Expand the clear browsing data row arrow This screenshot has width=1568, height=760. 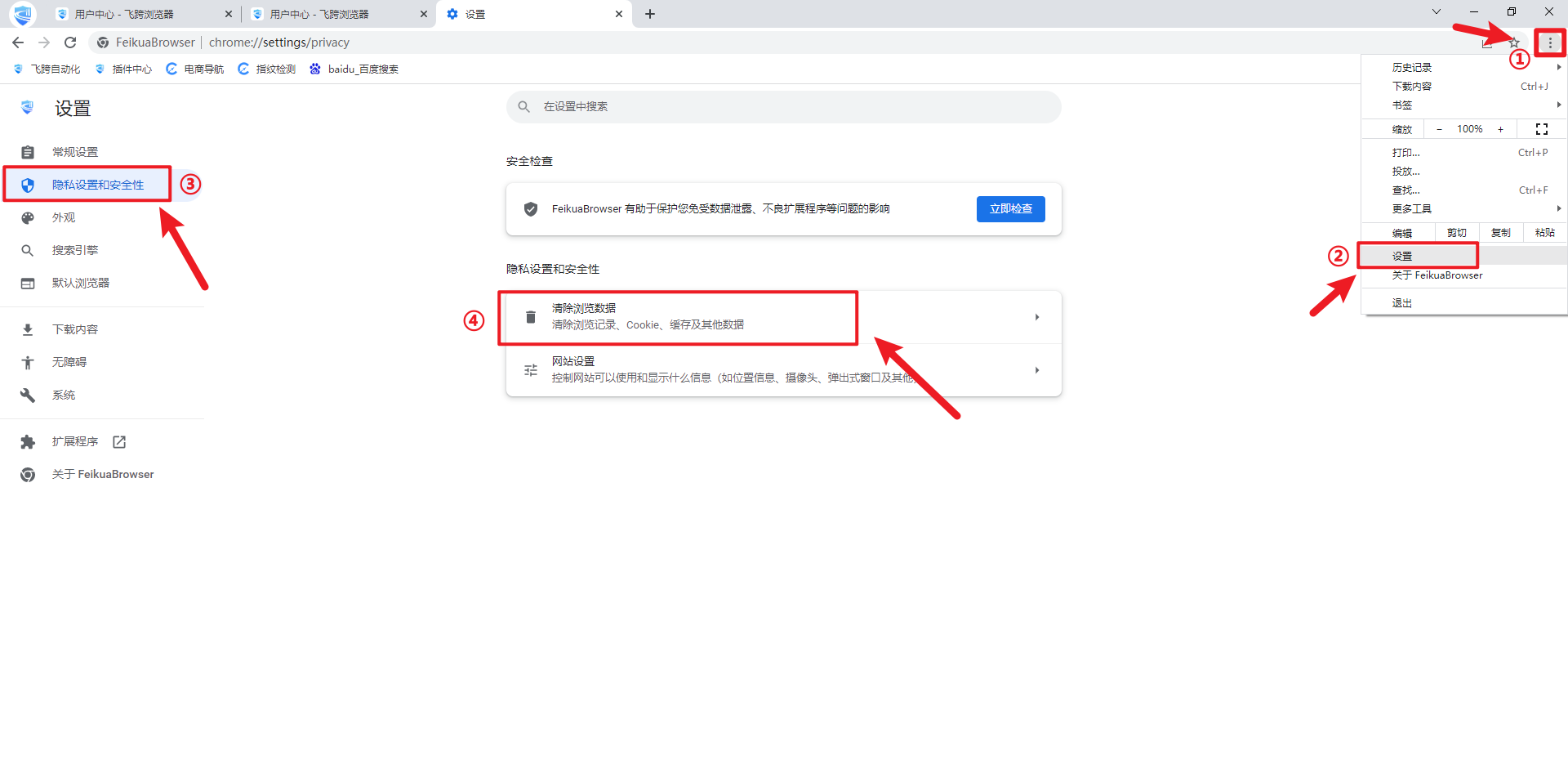[x=1036, y=317]
